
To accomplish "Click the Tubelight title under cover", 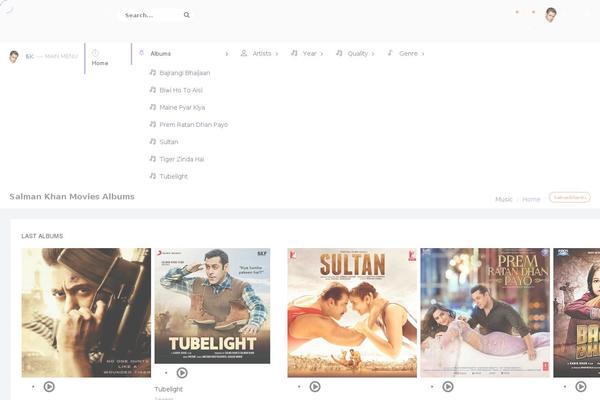I will tap(168, 389).
